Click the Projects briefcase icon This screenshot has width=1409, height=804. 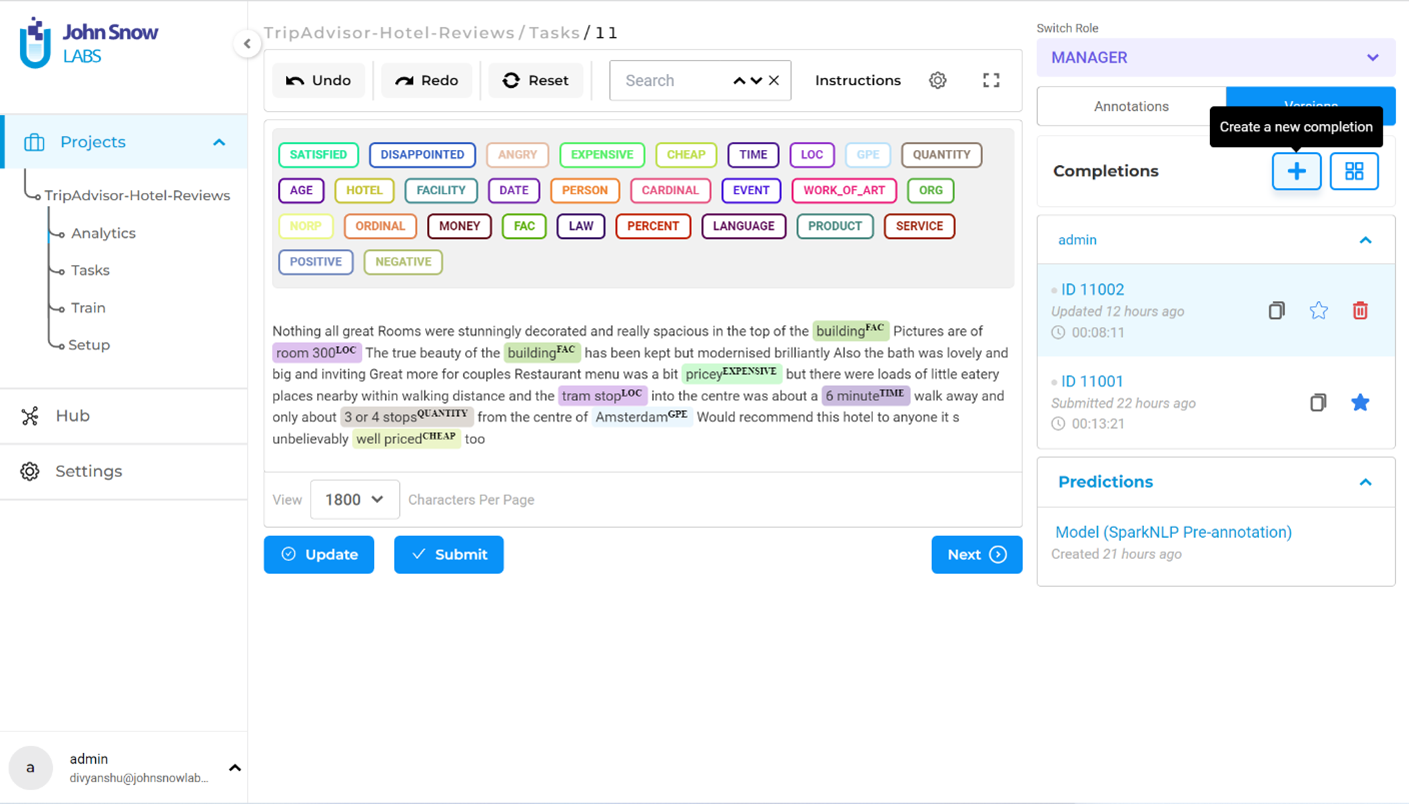click(x=34, y=142)
